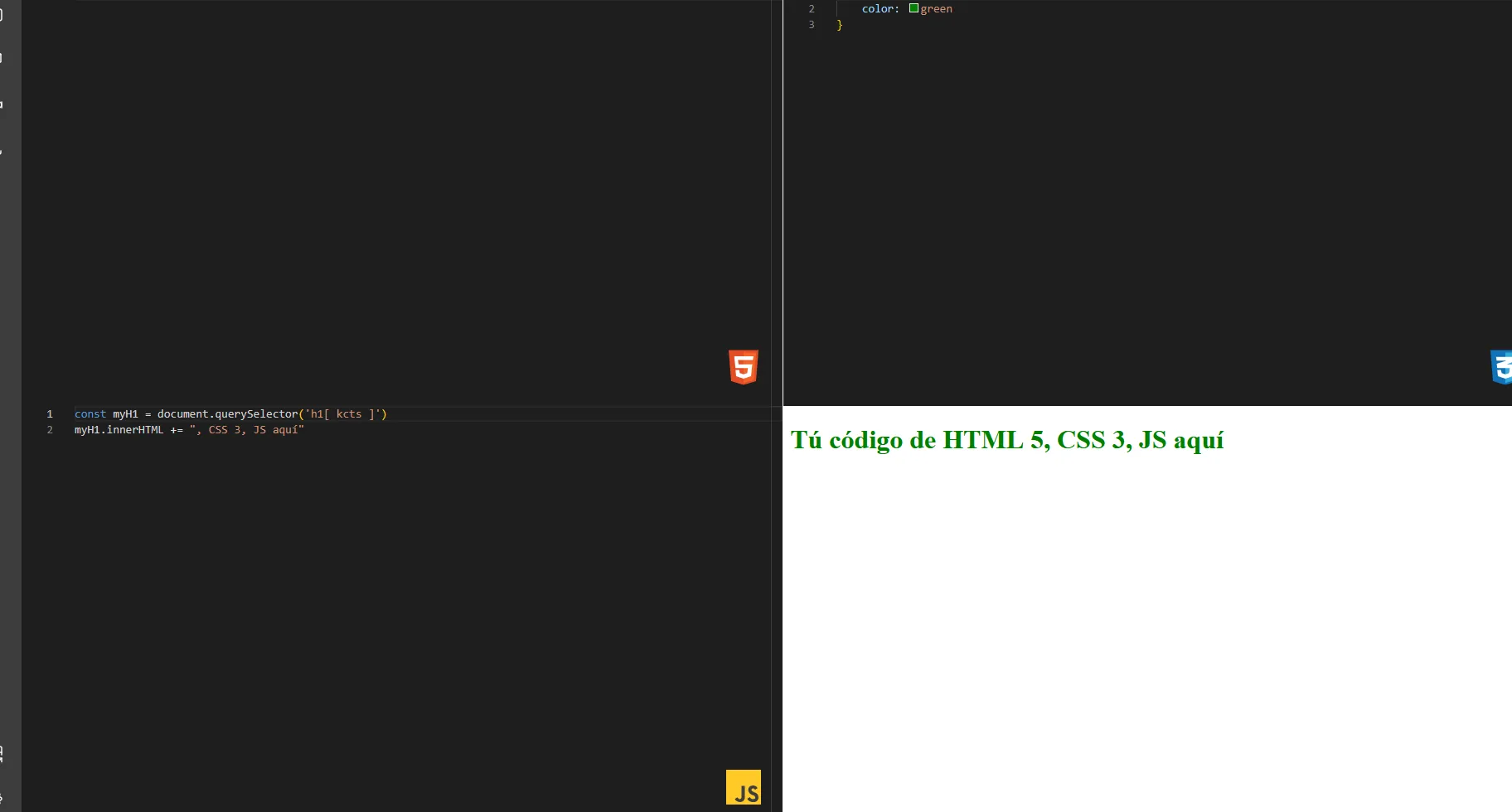Click the 'h1[ kcts ]' selector string
This screenshot has height=812, width=1512.
342,413
